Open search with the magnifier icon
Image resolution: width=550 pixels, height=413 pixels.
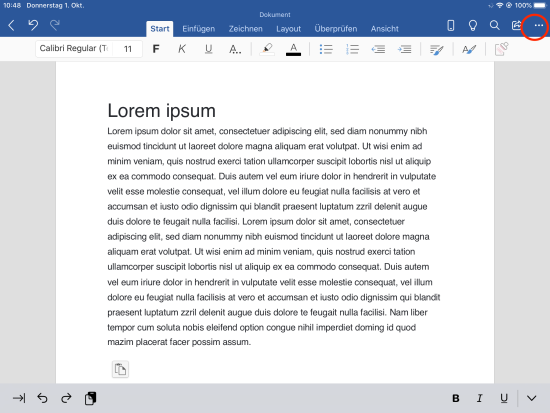pos(495,25)
